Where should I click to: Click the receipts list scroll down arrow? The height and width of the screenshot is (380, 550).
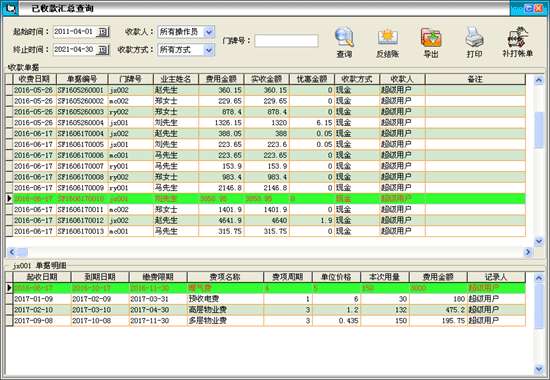539,241
